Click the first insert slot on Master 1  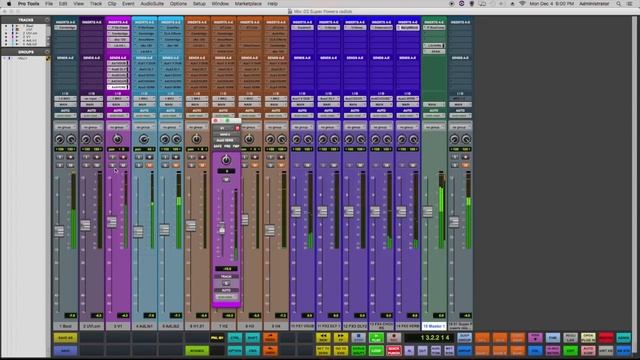coord(434,27)
